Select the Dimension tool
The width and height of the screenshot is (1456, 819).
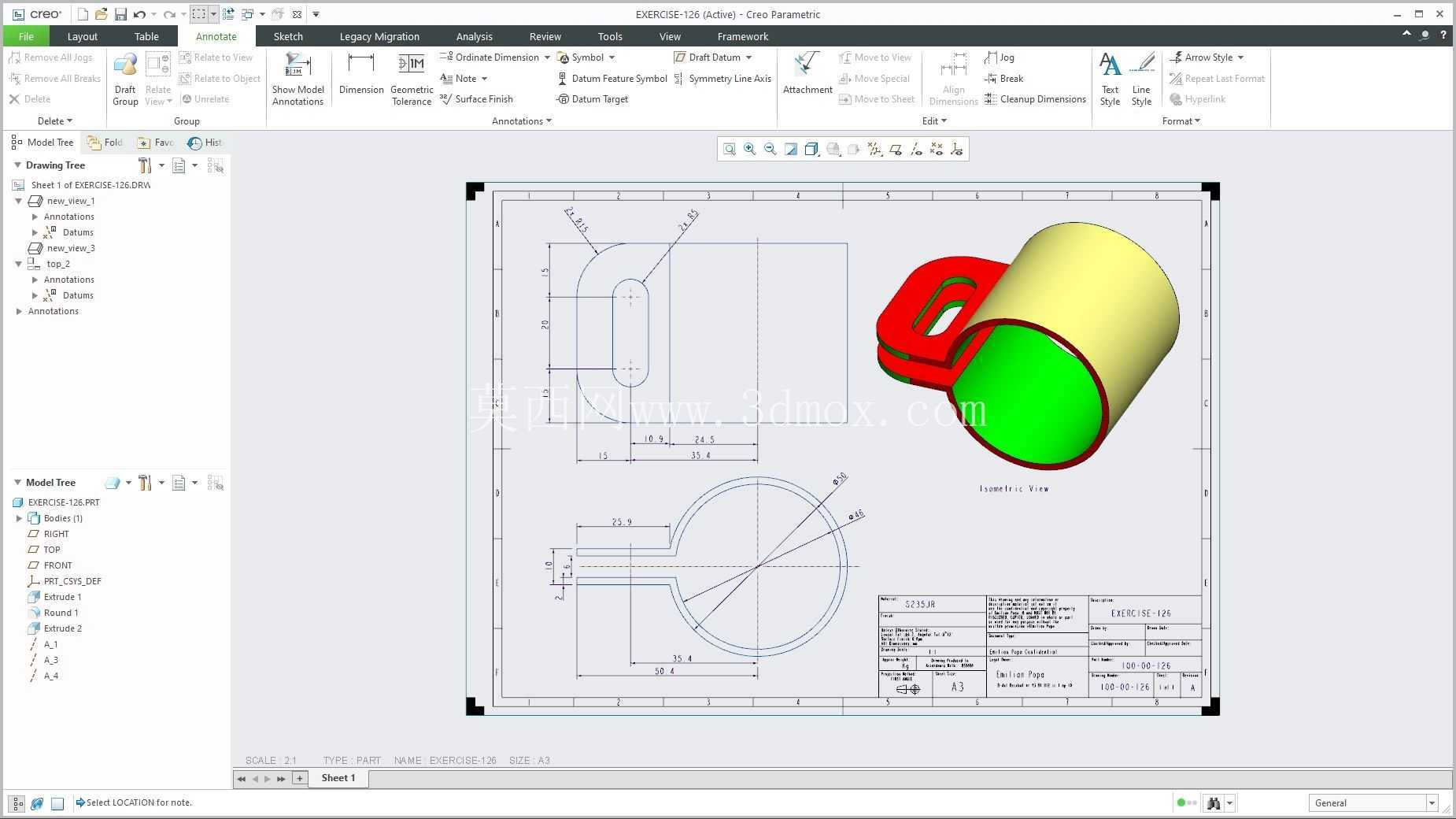click(361, 73)
